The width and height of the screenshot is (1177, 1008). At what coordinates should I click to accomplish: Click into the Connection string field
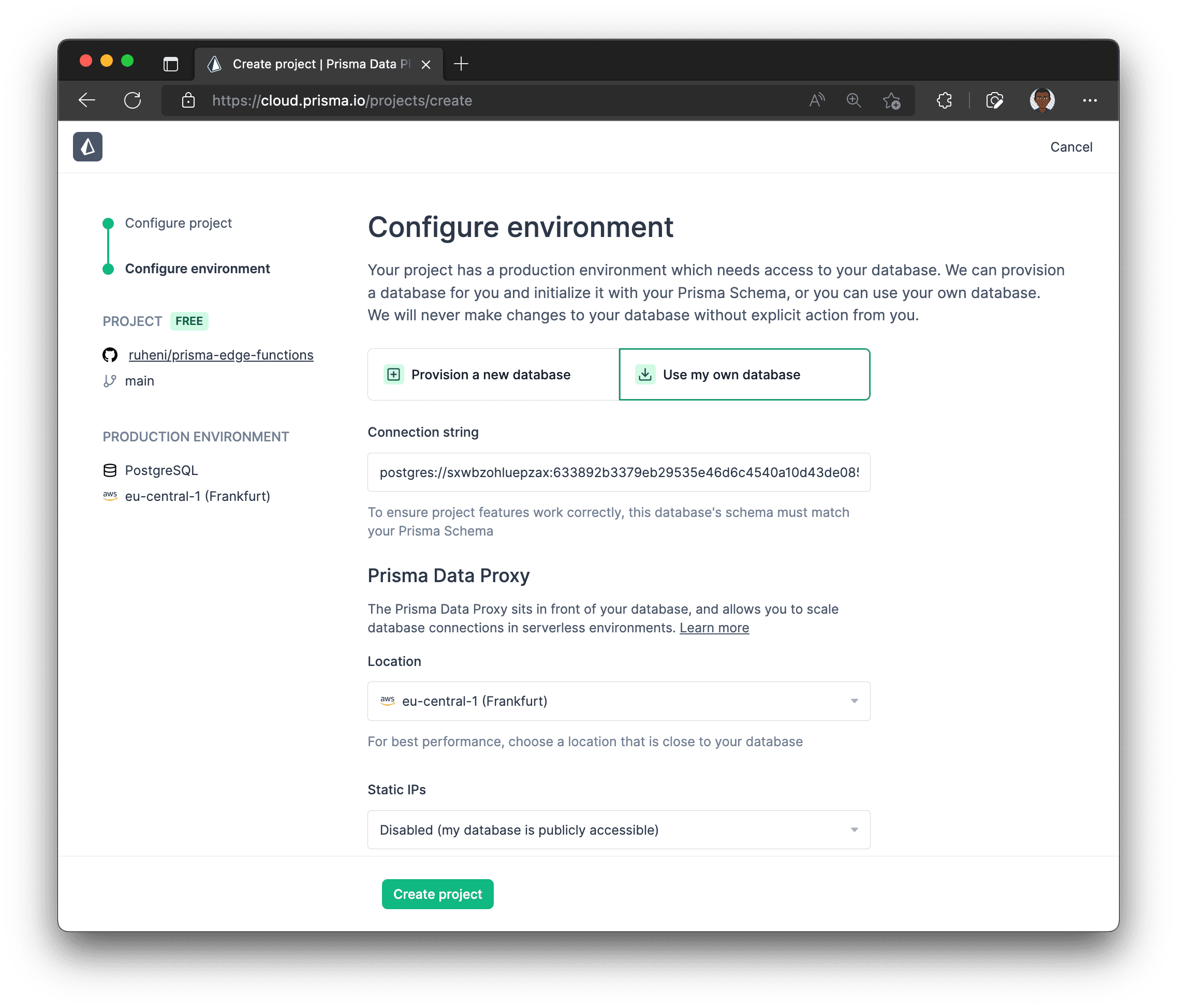[619, 472]
